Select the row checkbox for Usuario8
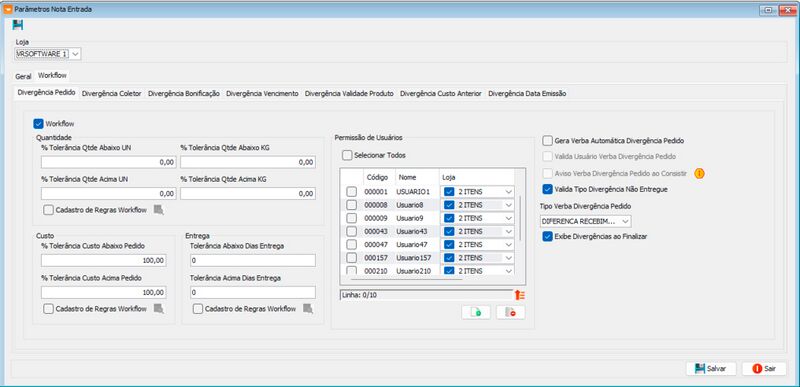The height and width of the screenshot is (387, 800). pyautogui.click(x=352, y=205)
